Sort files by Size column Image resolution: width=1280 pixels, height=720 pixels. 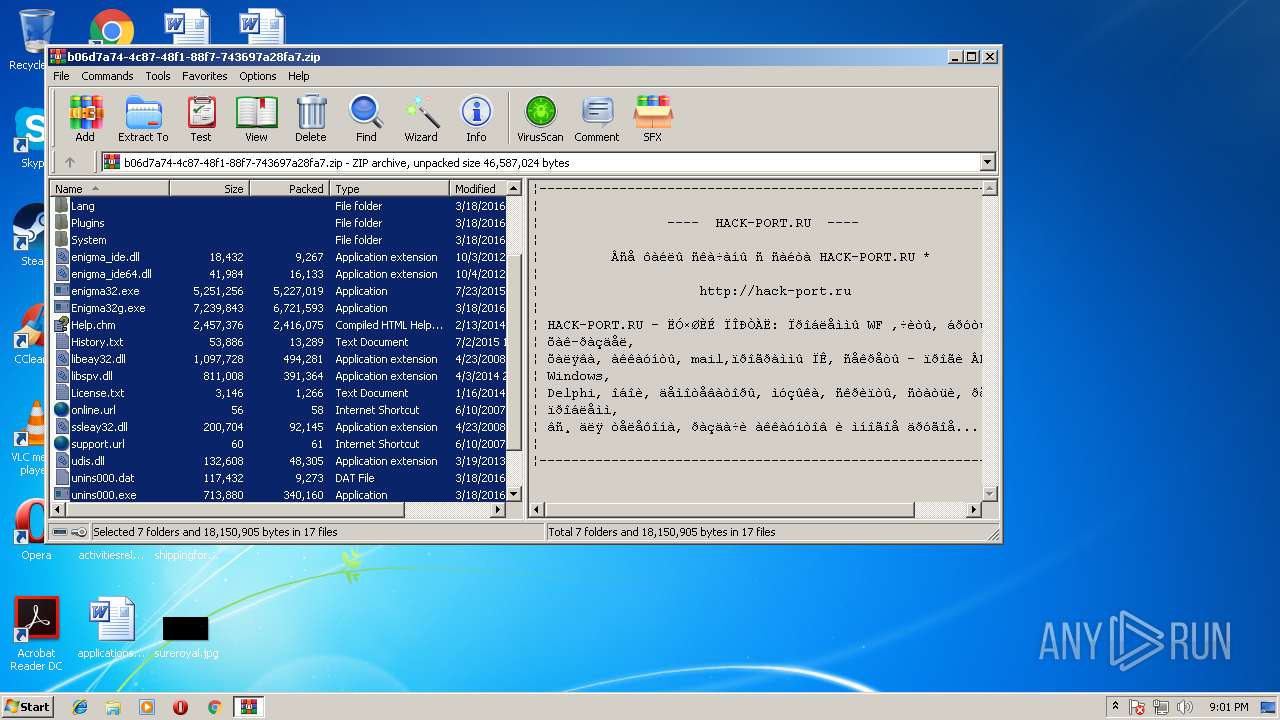[209, 188]
